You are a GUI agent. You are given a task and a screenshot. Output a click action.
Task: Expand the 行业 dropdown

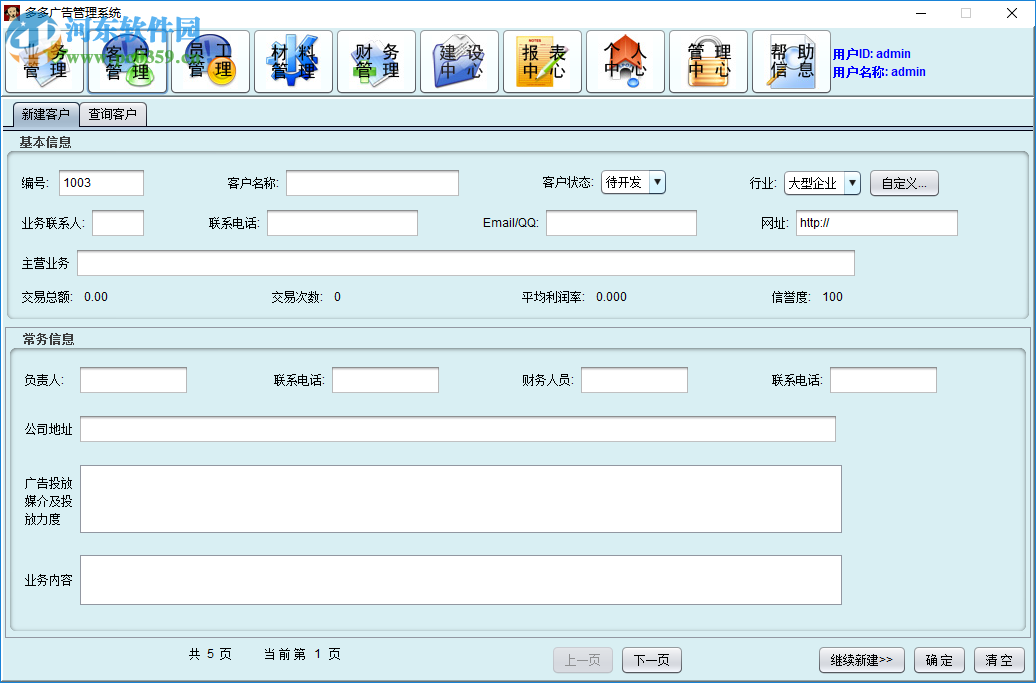pyautogui.click(x=851, y=182)
